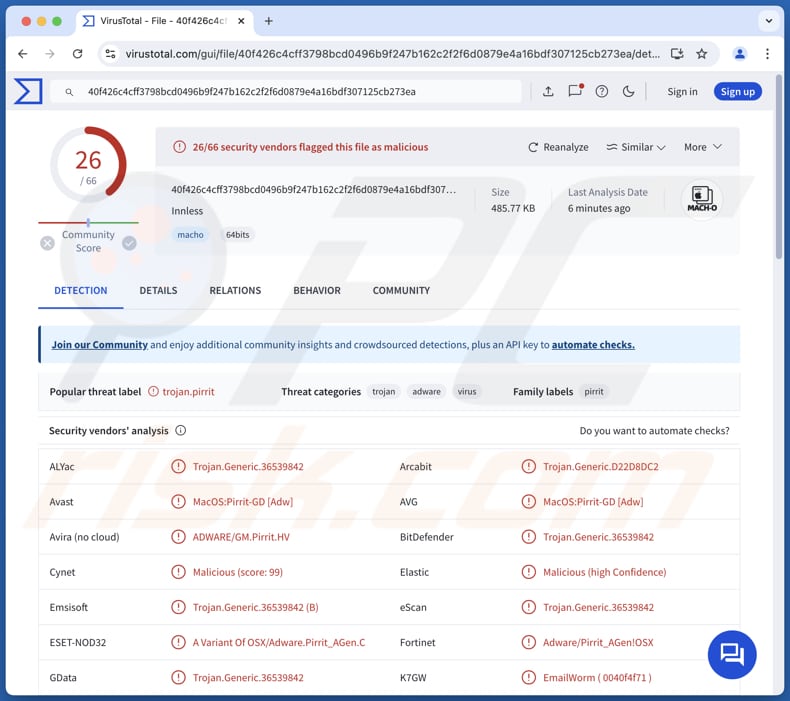Click the hash search input field
Screen dimensions: 790x701
tap(287, 92)
